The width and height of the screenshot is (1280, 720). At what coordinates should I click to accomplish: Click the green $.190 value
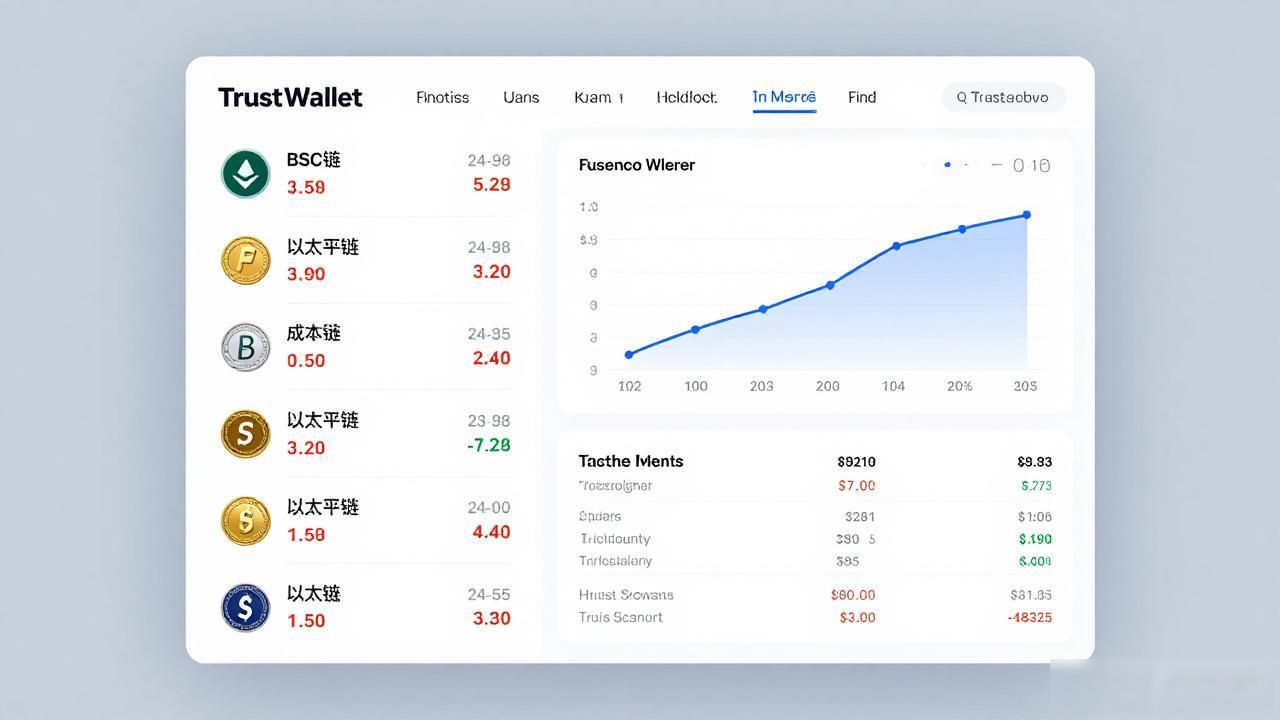(1035, 539)
